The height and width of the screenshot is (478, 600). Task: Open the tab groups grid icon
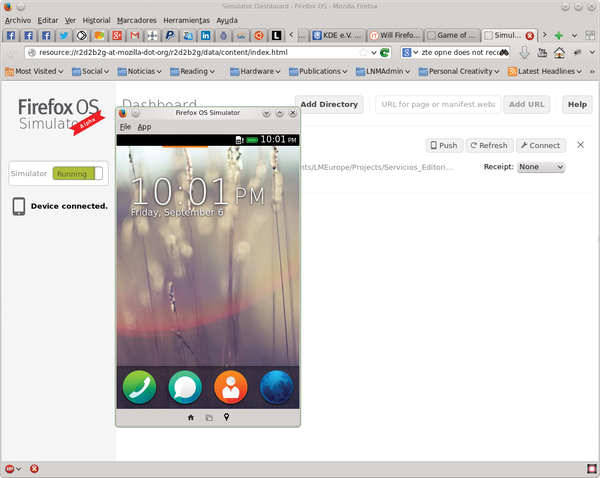click(590, 36)
